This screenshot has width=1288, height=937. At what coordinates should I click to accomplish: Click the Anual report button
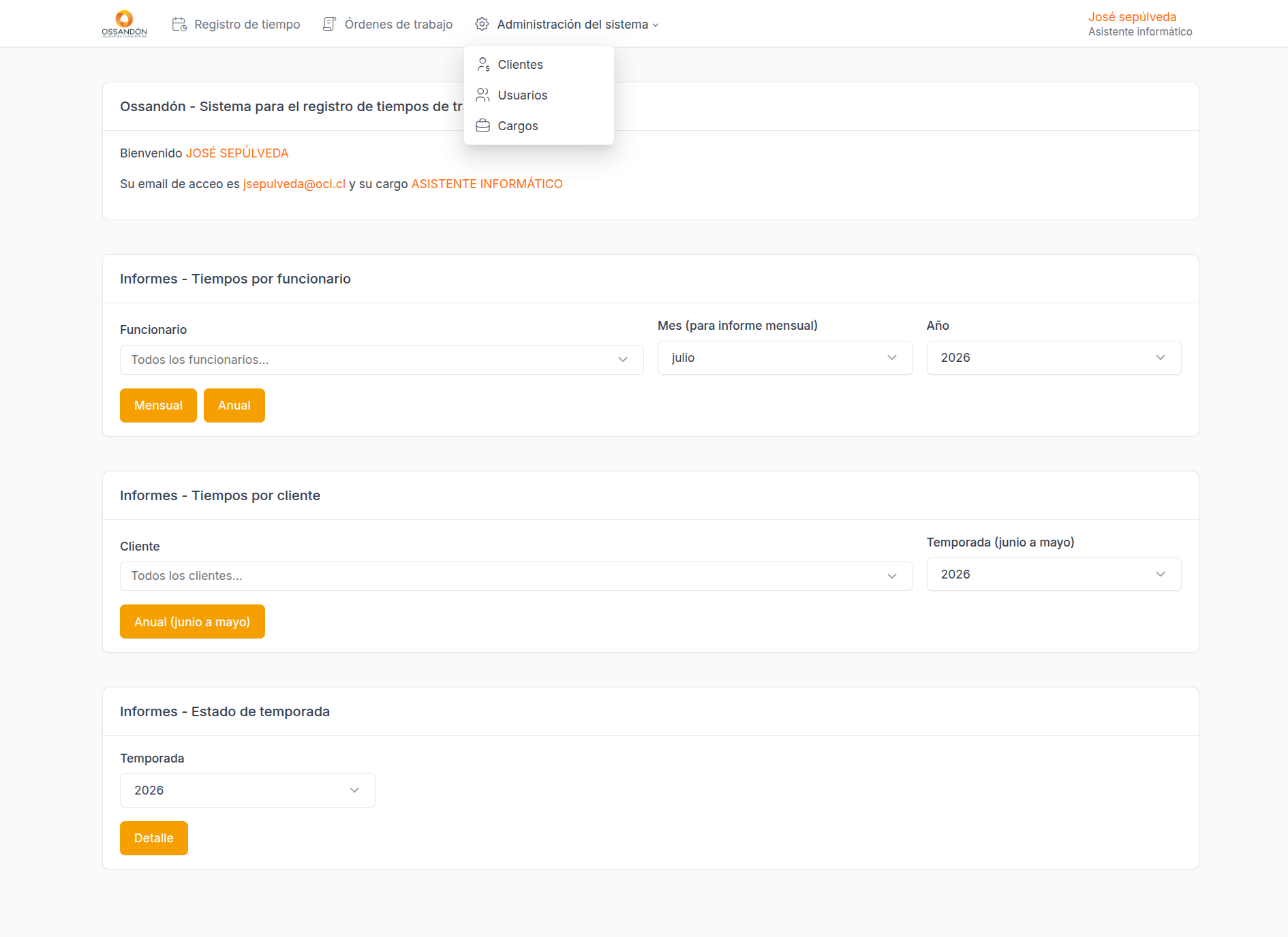click(234, 405)
